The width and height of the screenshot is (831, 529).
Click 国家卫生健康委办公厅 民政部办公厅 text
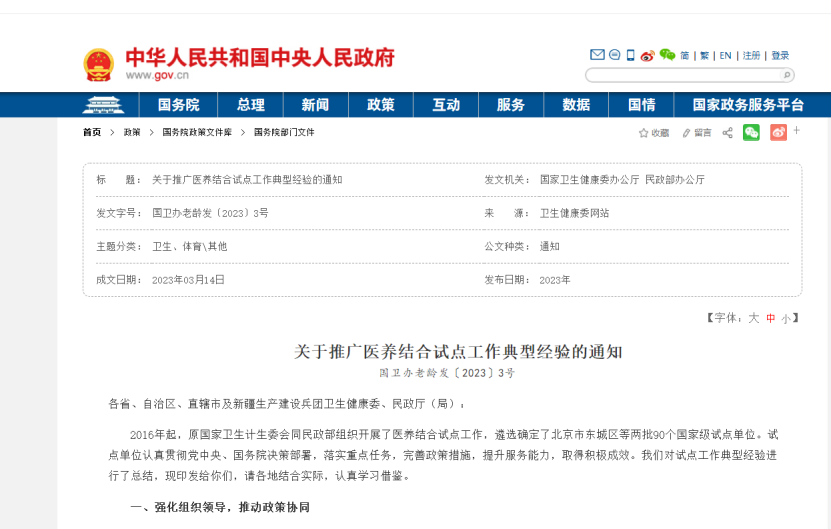[x=622, y=180]
